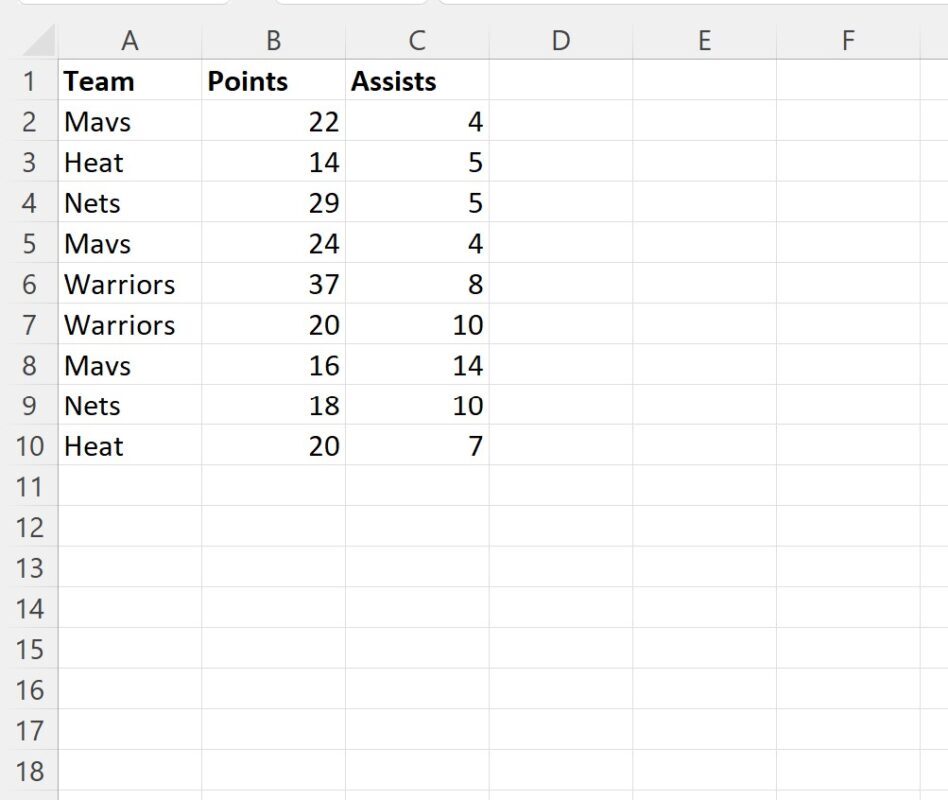The height and width of the screenshot is (800, 948).
Task: Click column C header
Action: (417, 41)
